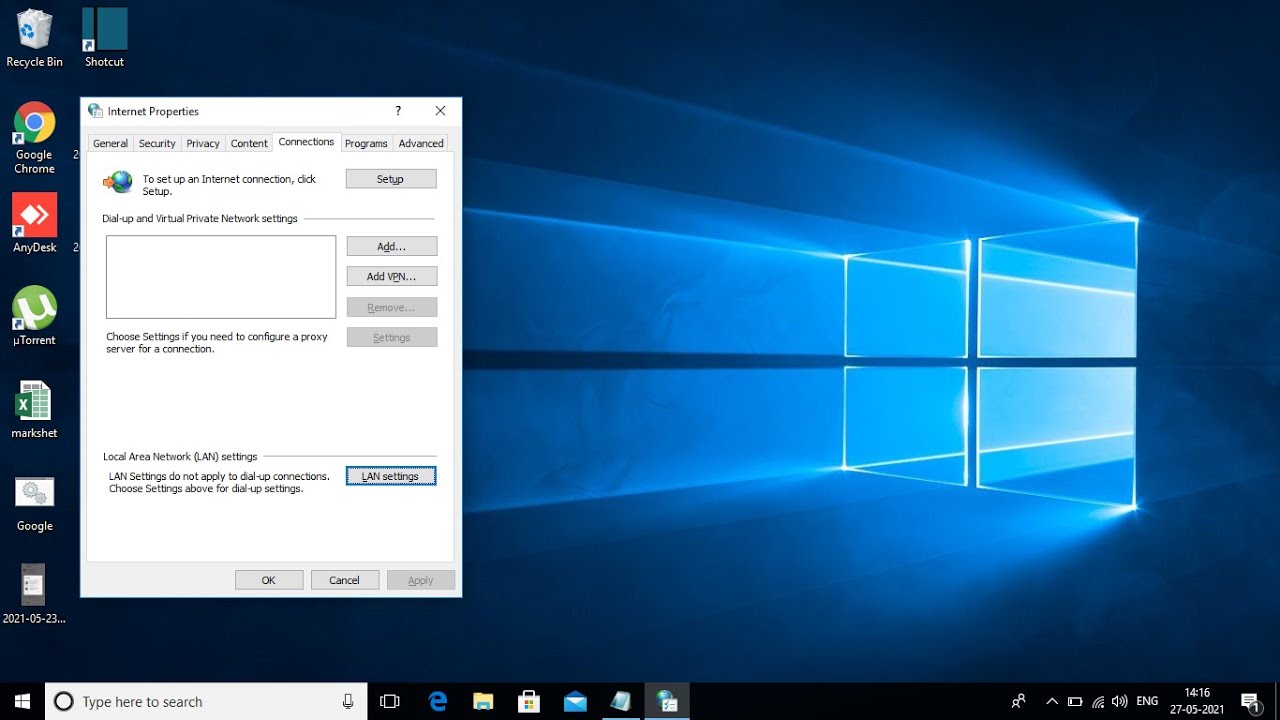Screen dimensions: 1280x720
Task: Open the marksheet Excel file icon
Action: point(34,409)
